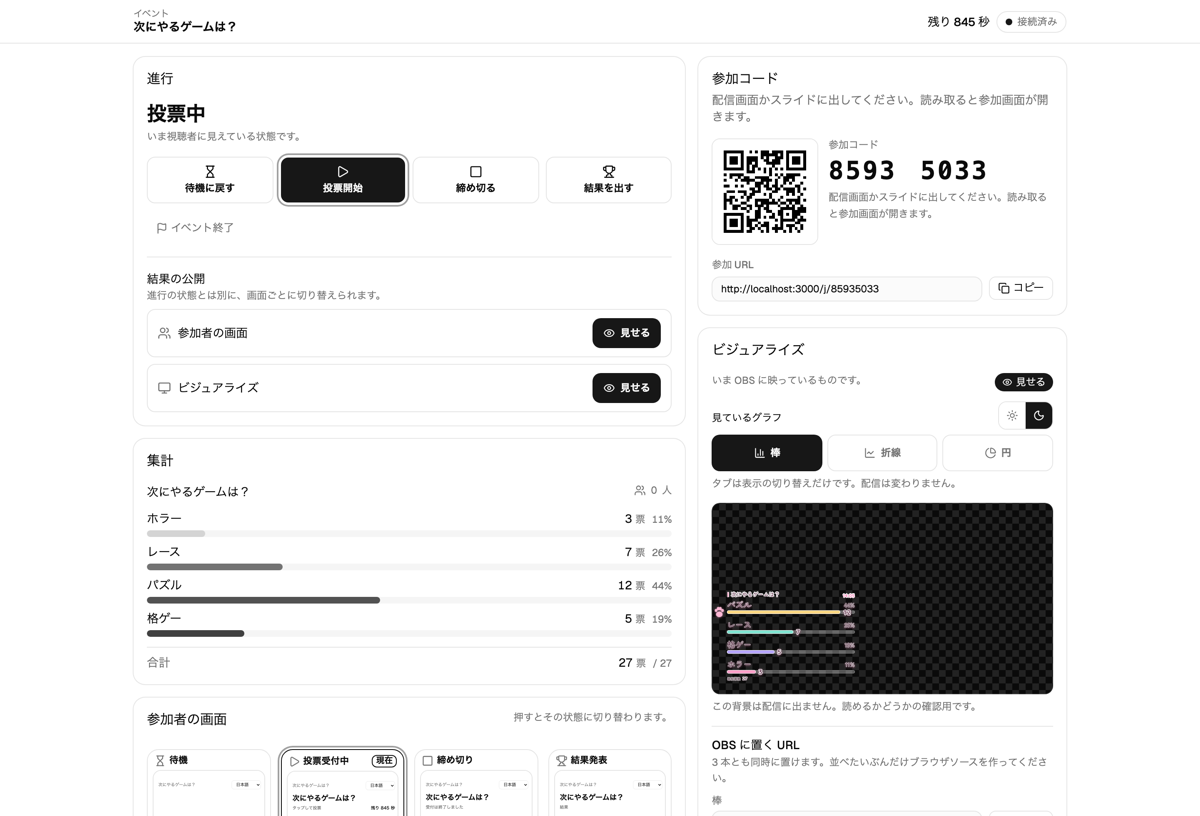The height and width of the screenshot is (816, 1200).
Task: Click the パズル vote progress bar
Action: coord(409,600)
